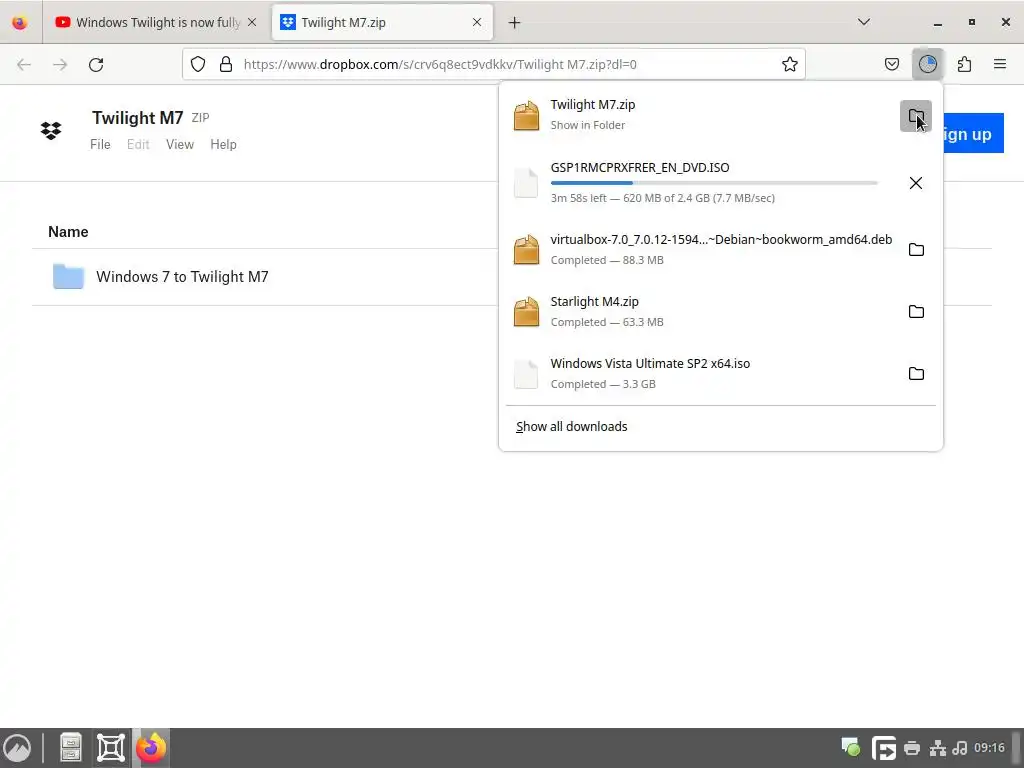Show virtualbox deb file in folder
Screen dimensions: 1024x768
tap(916, 249)
